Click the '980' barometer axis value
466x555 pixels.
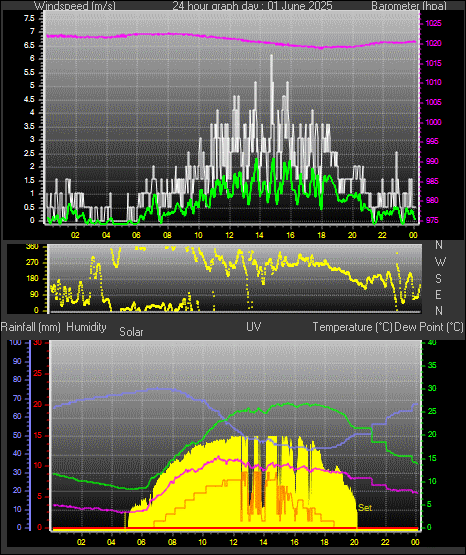[432, 200]
